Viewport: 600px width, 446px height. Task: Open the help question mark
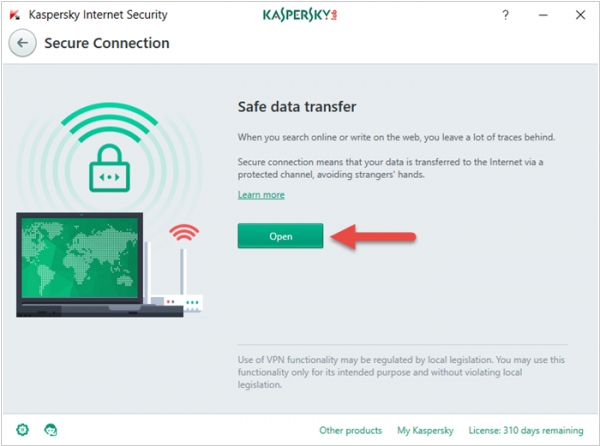coord(505,15)
